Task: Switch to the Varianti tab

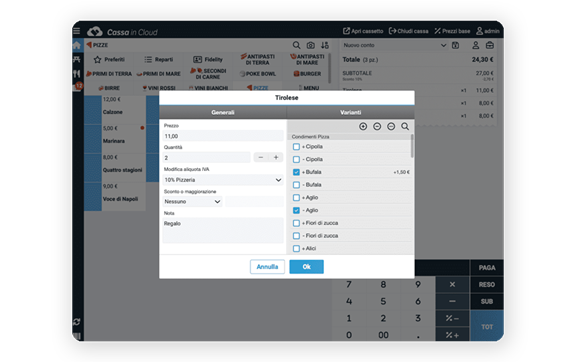Action: point(350,112)
